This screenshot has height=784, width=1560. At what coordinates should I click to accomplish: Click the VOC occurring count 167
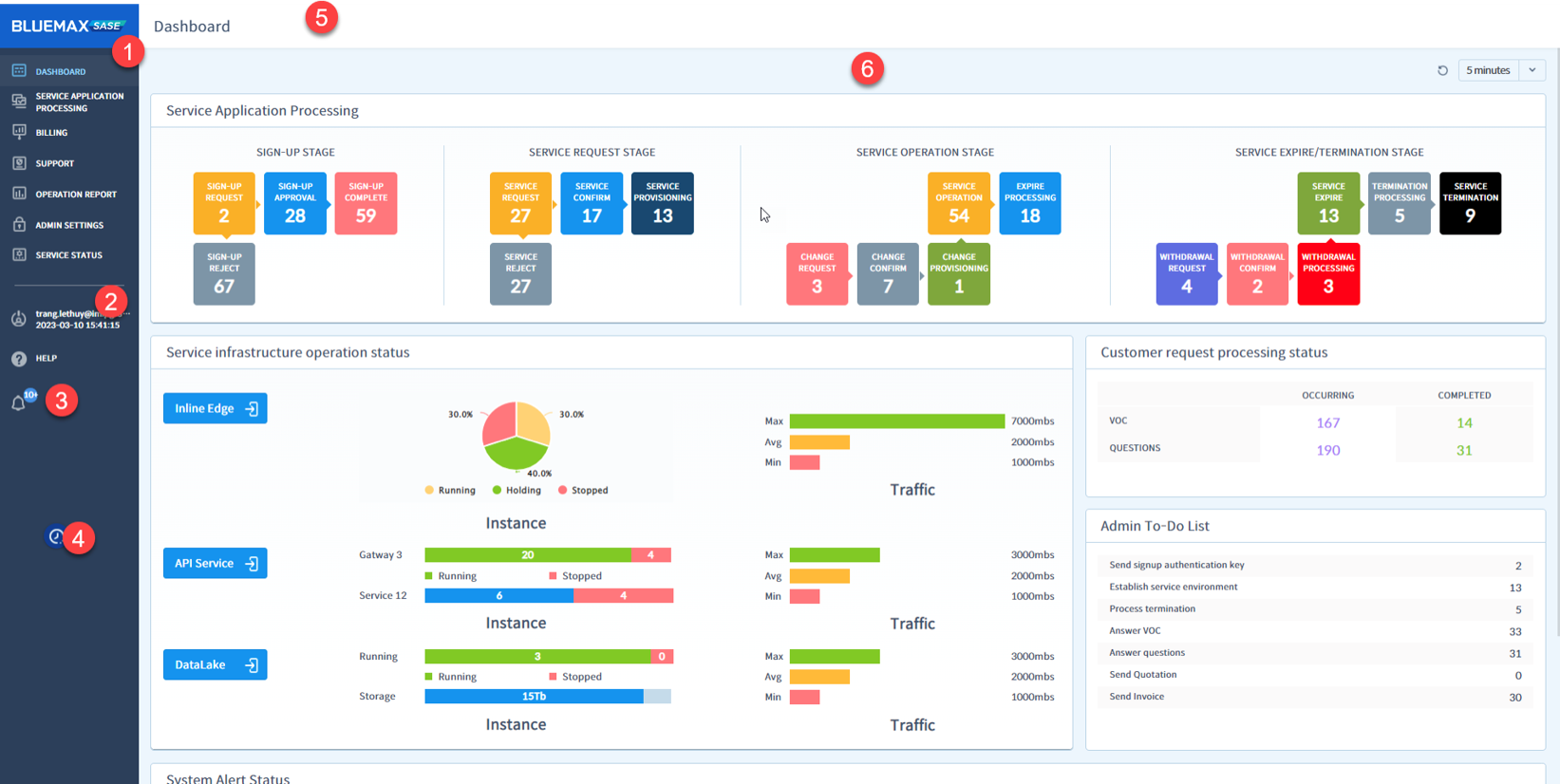click(1327, 423)
